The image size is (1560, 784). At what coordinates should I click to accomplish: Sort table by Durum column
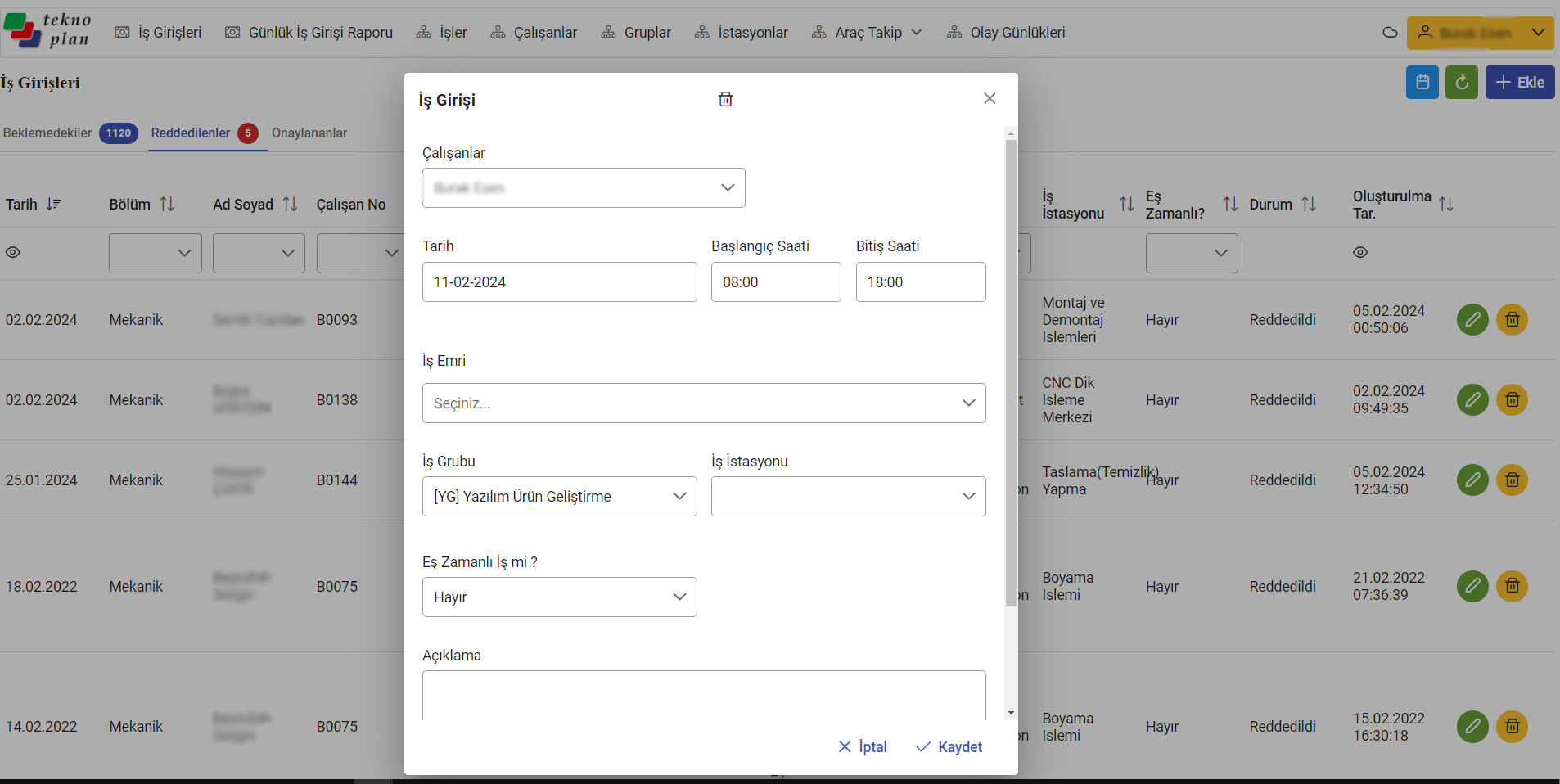[x=1308, y=205]
